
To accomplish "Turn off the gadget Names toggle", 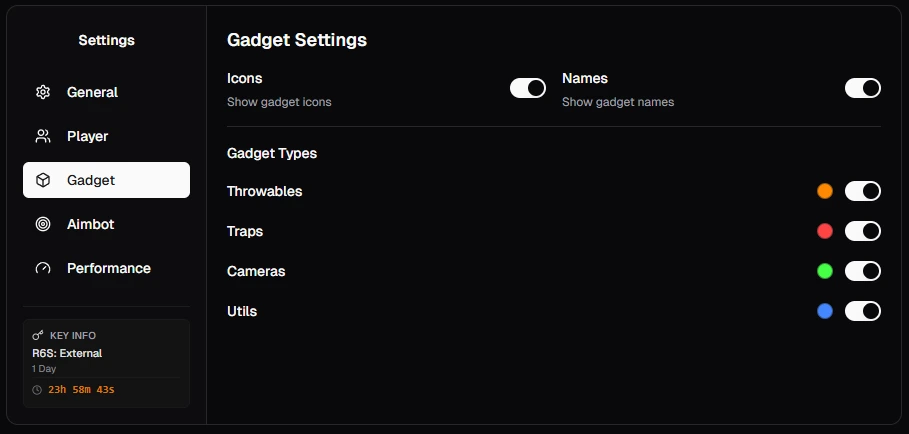I will pos(863,88).
